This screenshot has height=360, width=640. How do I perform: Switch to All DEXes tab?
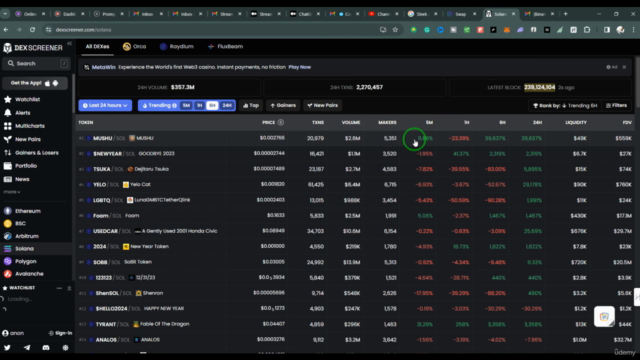tap(97, 47)
